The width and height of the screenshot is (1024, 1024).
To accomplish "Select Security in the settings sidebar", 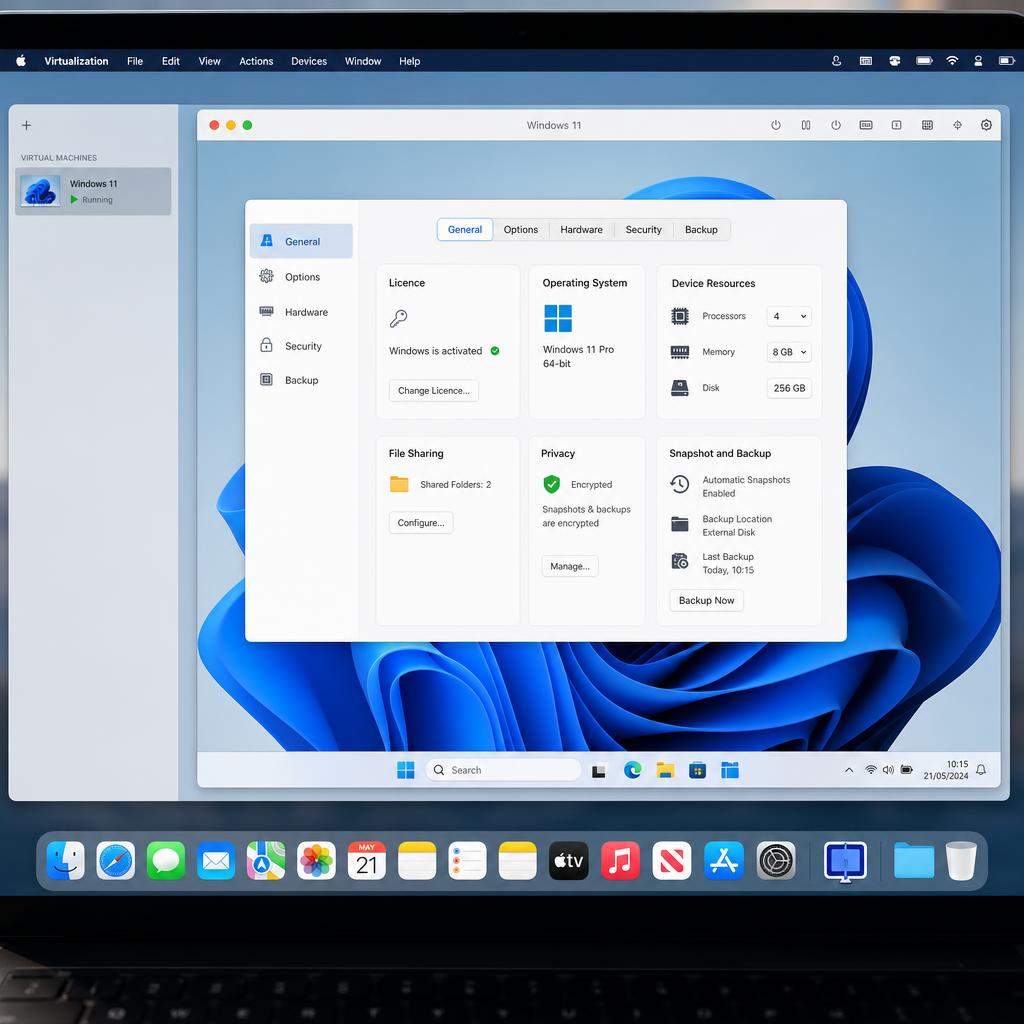I will pyautogui.click(x=301, y=345).
